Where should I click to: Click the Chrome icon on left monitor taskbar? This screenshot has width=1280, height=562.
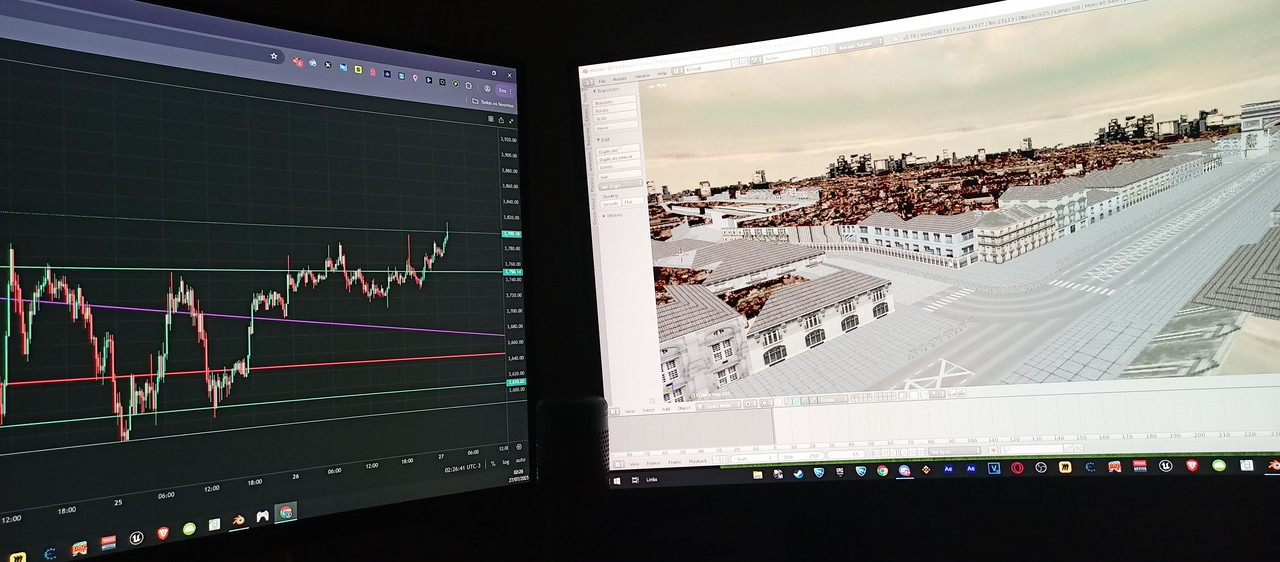pos(286,512)
